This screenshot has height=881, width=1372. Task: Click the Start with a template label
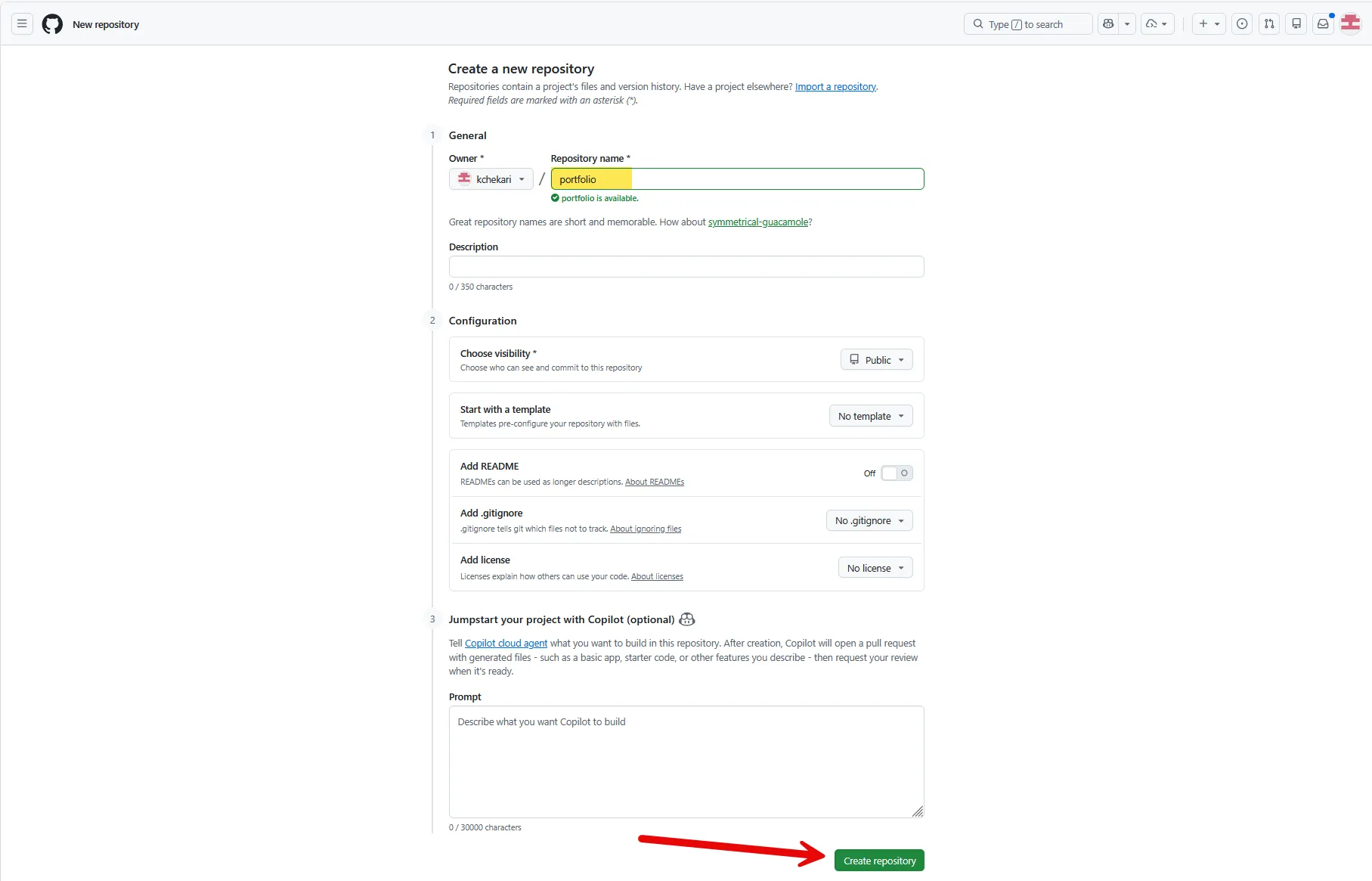click(x=505, y=410)
